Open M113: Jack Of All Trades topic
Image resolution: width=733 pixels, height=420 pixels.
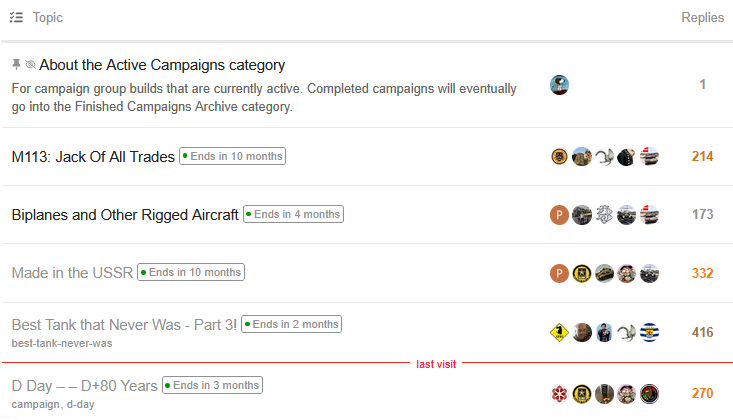pyautogui.click(x=93, y=157)
